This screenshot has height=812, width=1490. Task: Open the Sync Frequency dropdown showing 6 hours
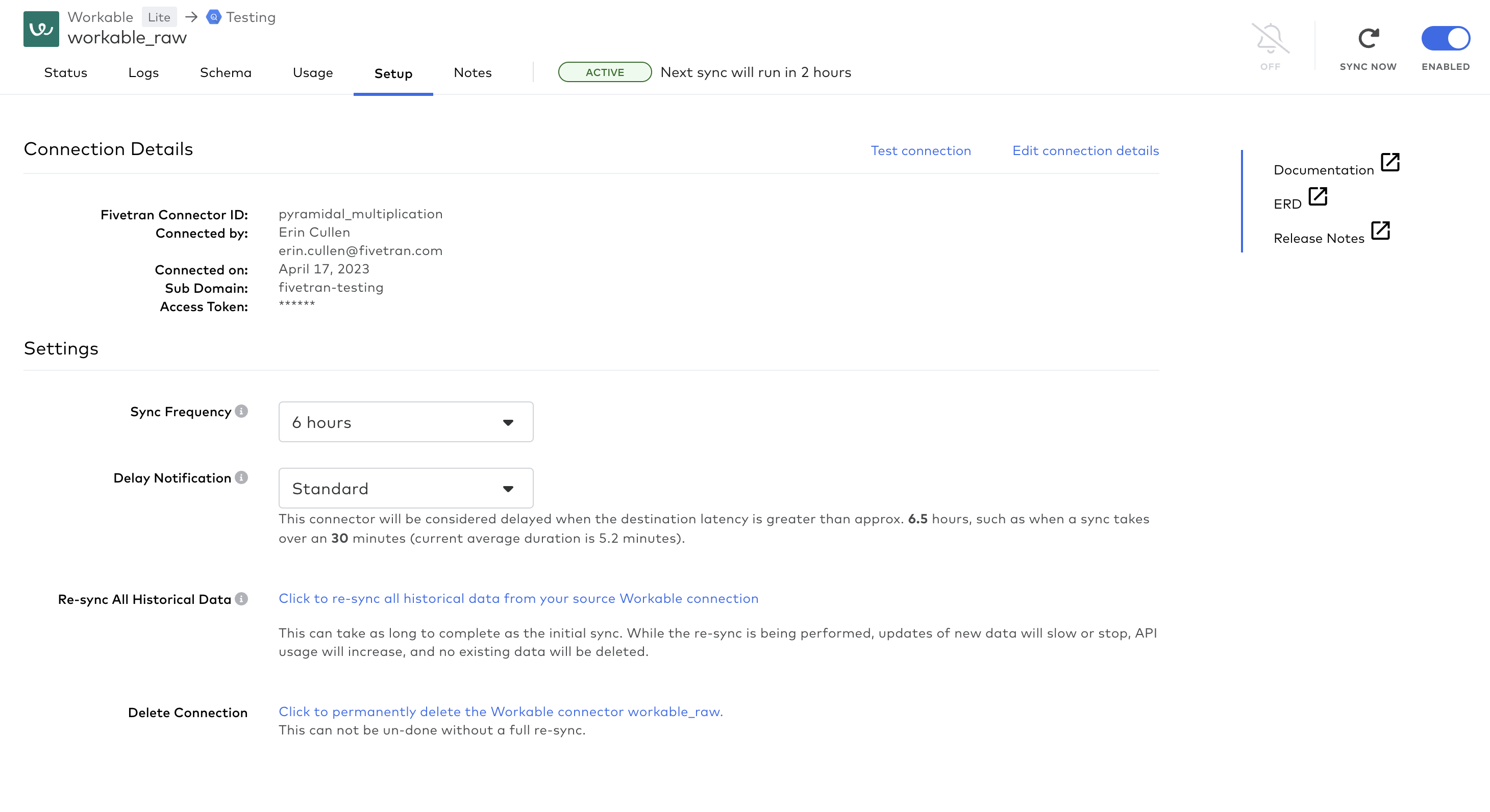click(x=406, y=422)
